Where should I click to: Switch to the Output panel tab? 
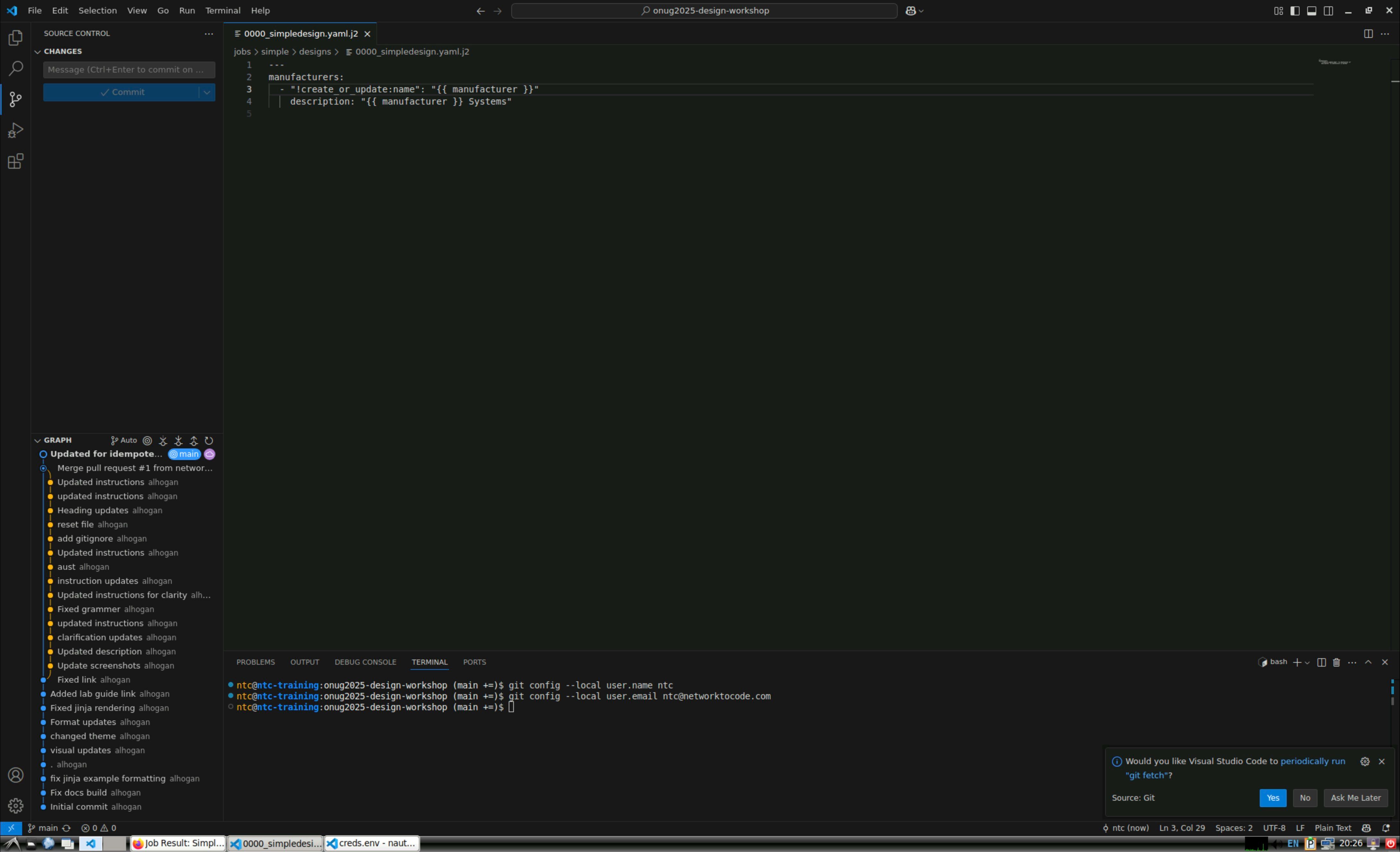pos(305,662)
